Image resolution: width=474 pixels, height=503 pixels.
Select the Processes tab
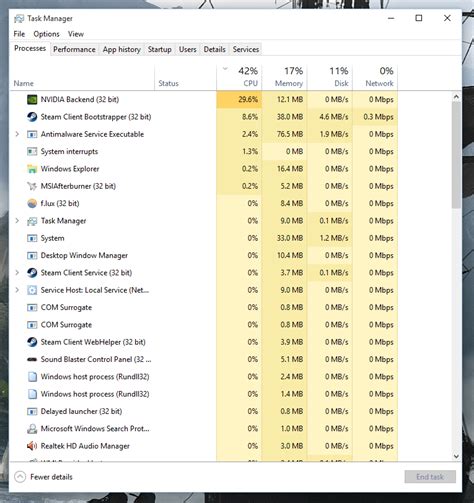coord(30,48)
